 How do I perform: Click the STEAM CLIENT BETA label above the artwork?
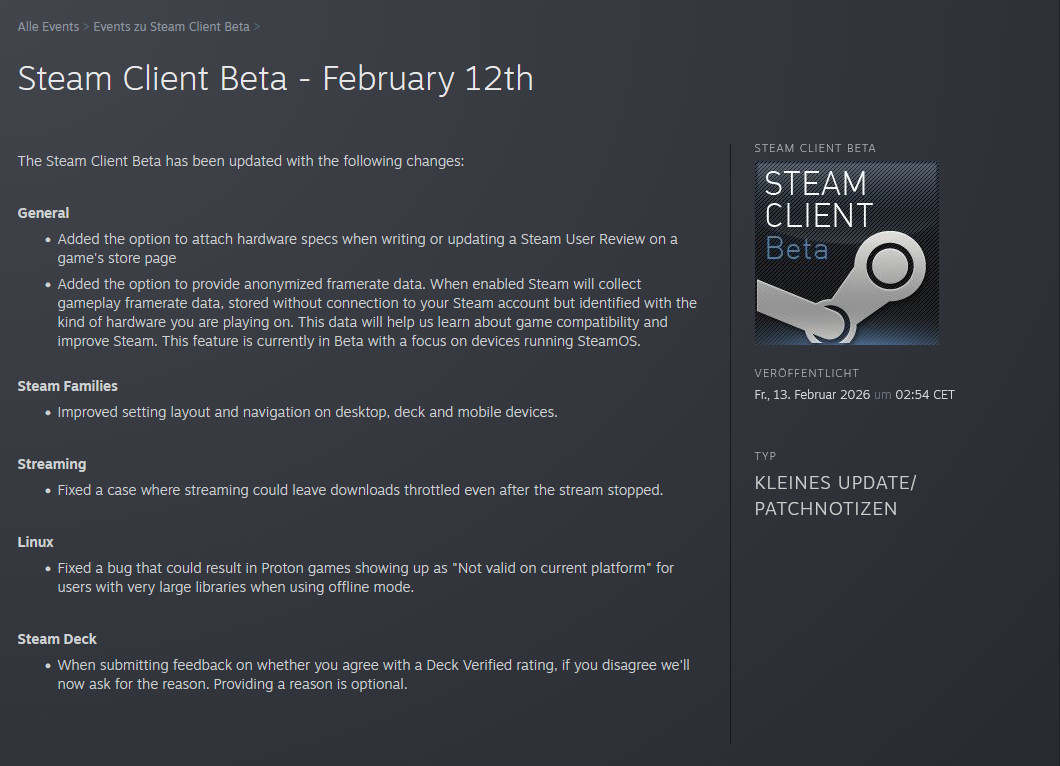(x=815, y=148)
